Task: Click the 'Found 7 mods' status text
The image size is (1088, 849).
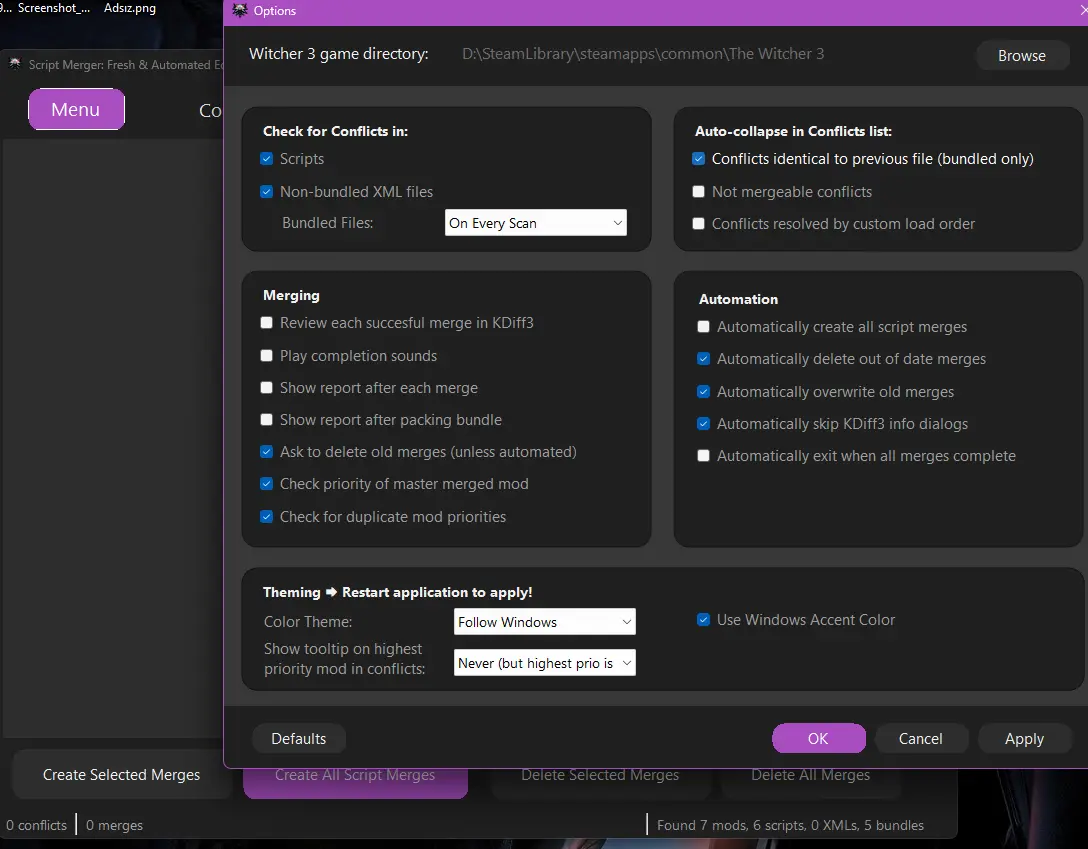Action: point(790,825)
